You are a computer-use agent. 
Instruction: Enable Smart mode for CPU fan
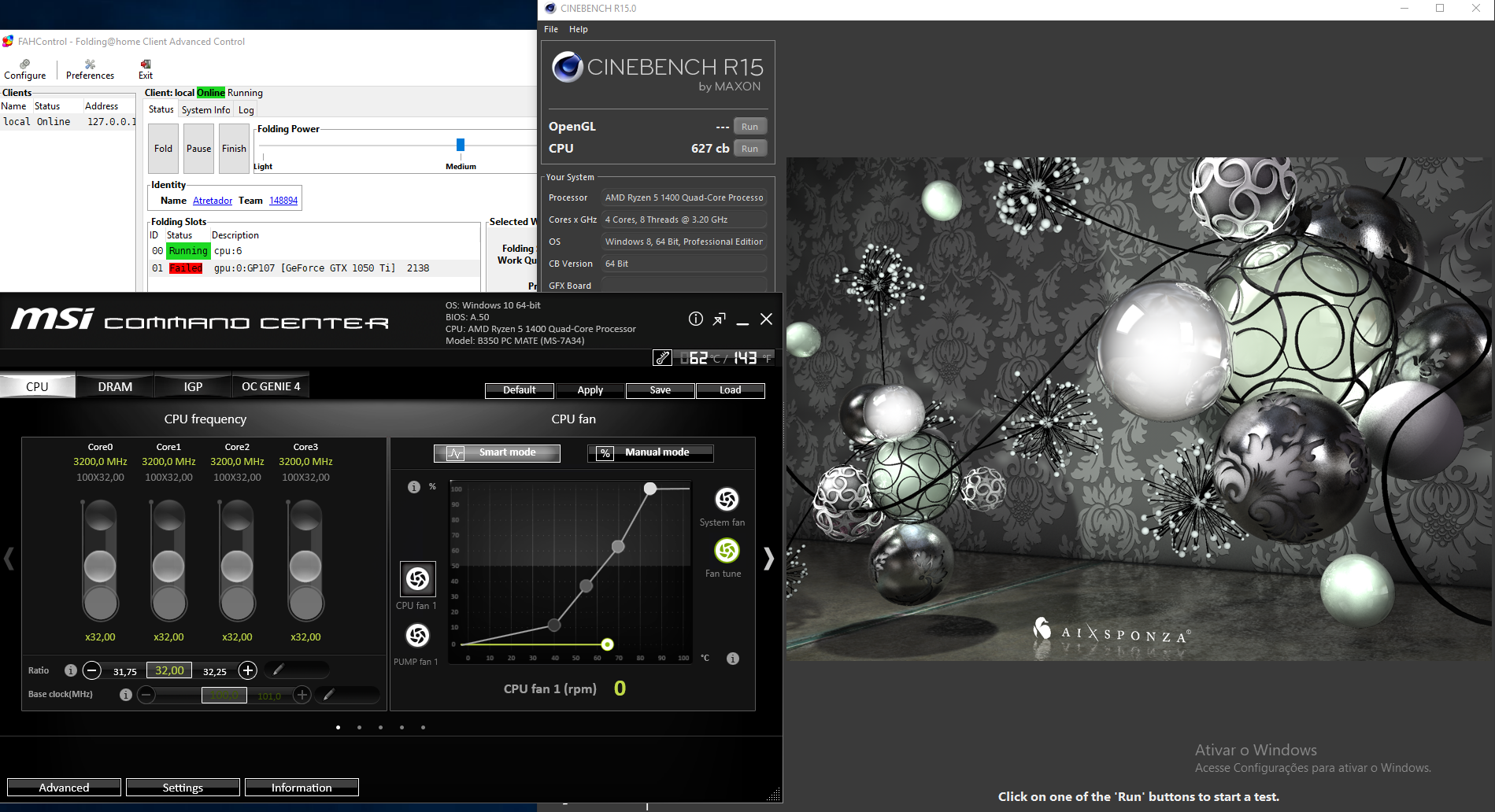point(497,452)
